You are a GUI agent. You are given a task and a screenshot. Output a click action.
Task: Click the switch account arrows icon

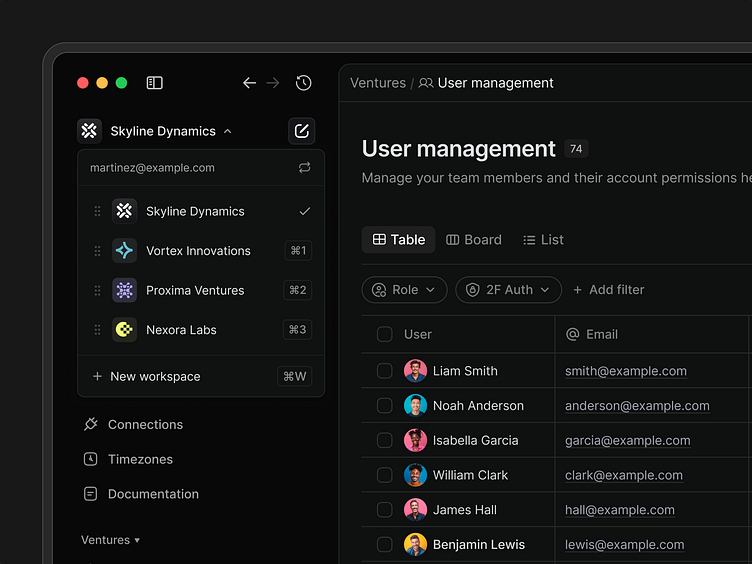pyautogui.click(x=305, y=167)
